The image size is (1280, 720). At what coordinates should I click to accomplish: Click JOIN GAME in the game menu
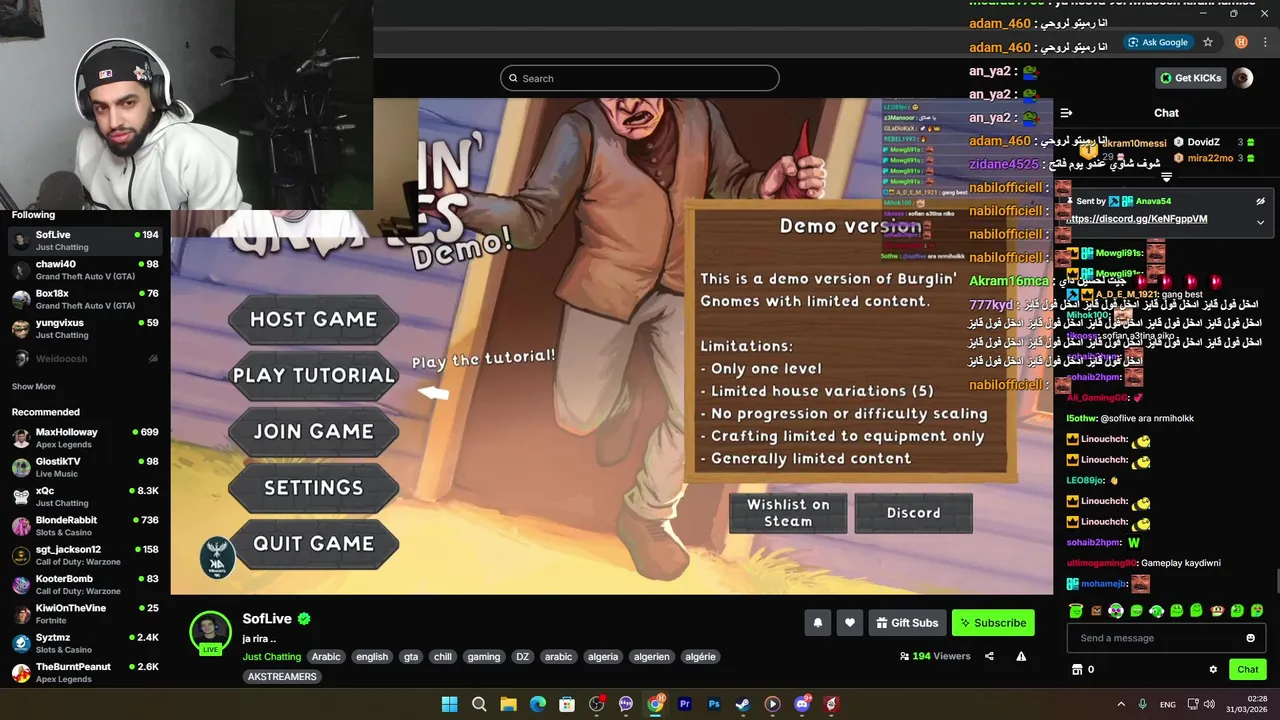click(x=313, y=431)
